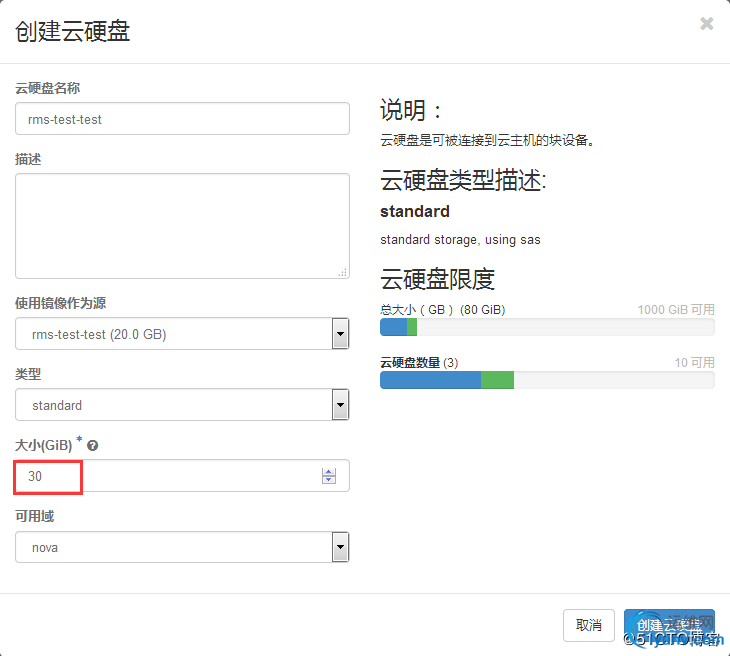Click the description text area
The width and height of the screenshot is (730, 656).
[x=182, y=226]
